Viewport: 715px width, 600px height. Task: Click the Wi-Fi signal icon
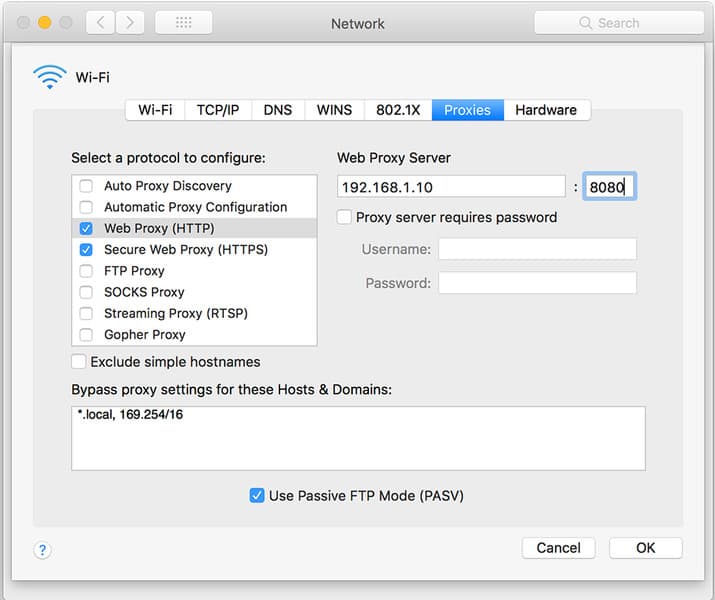50,77
